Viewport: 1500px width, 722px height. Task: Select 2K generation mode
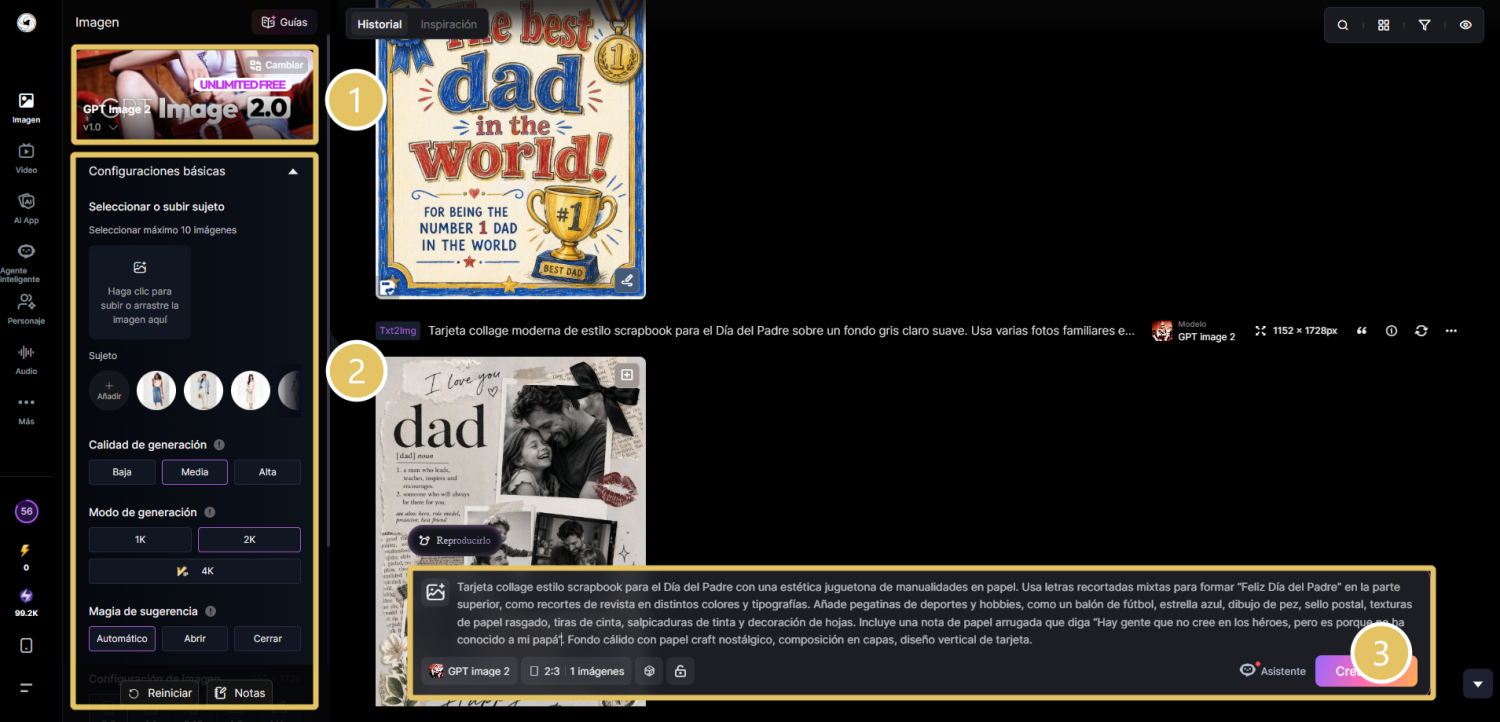pyautogui.click(x=249, y=539)
